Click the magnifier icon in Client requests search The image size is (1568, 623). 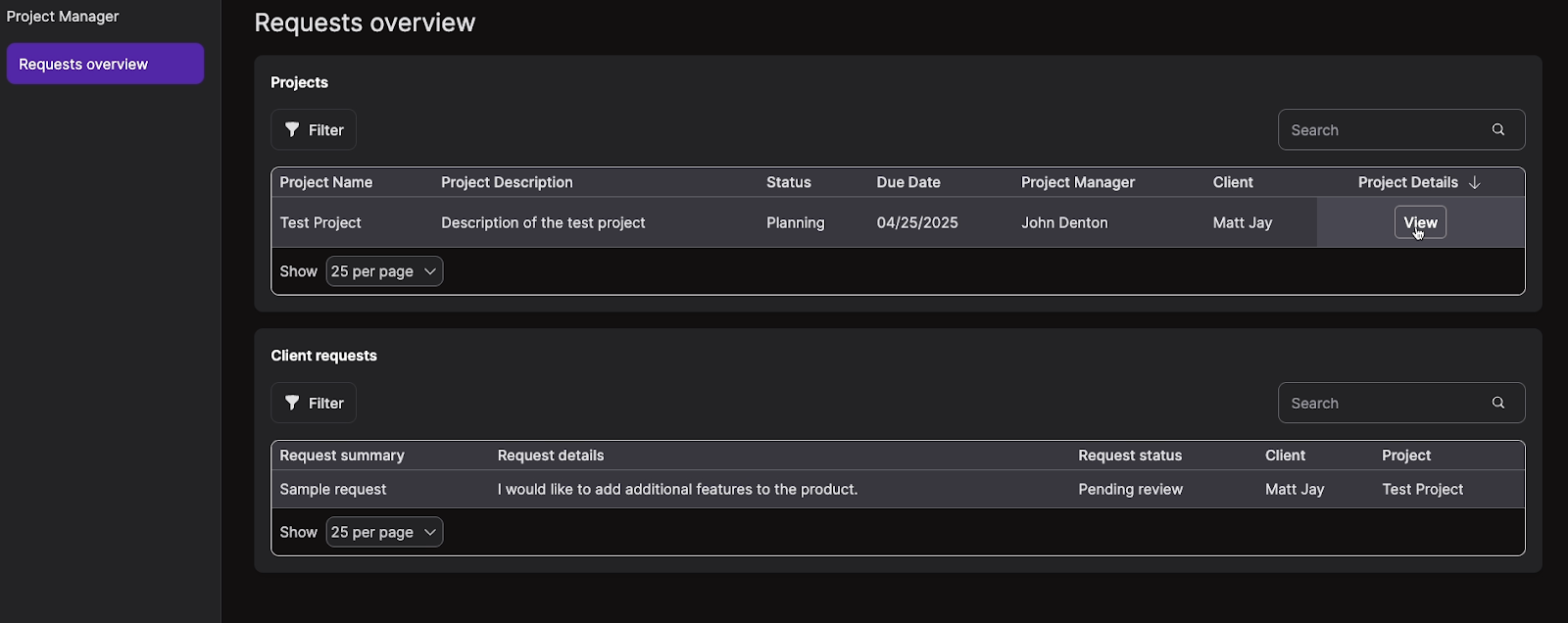click(1498, 403)
